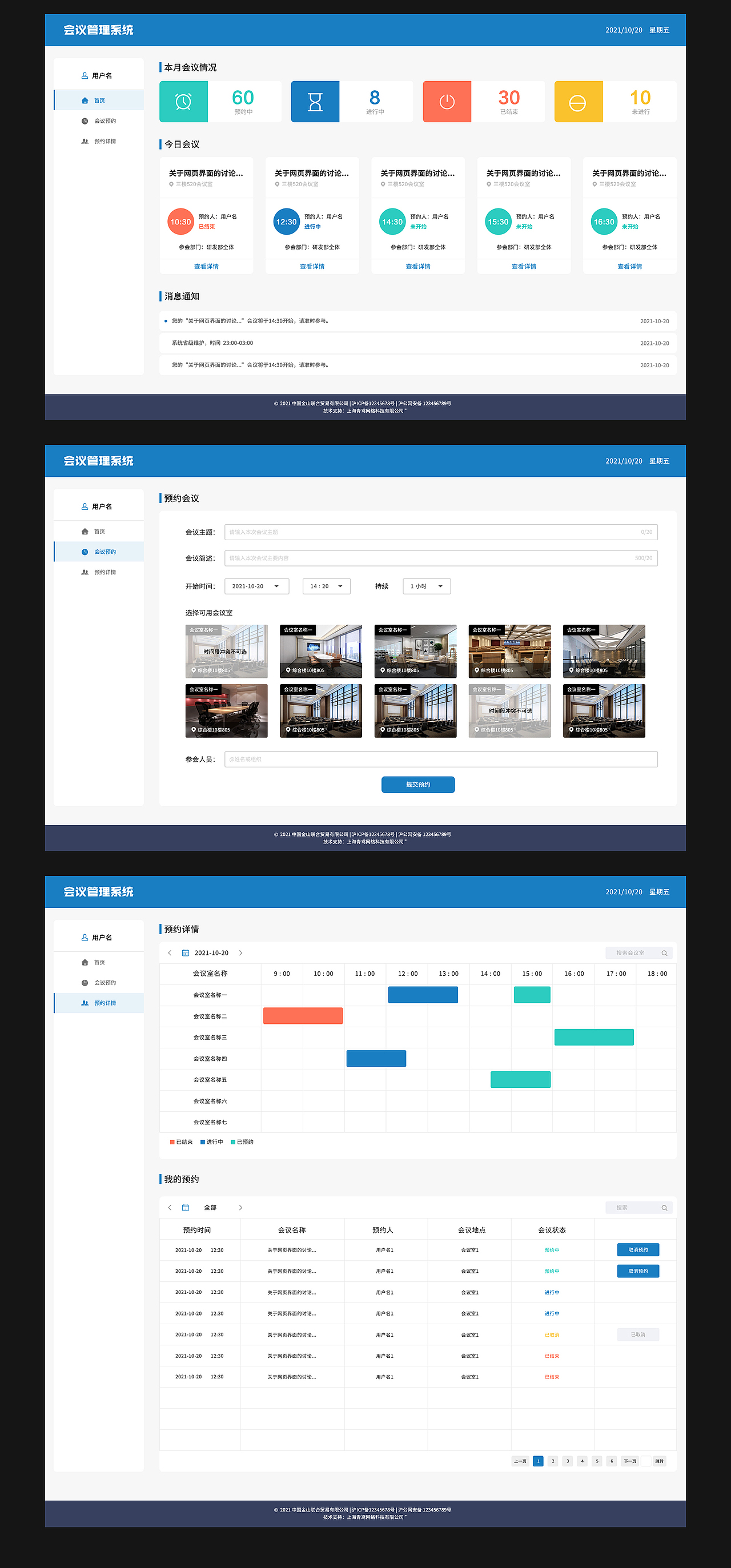Click the teal booking bar in row 会议室名称五
This screenshot has width=731, height=1568.
click(x=520, y=1079)
